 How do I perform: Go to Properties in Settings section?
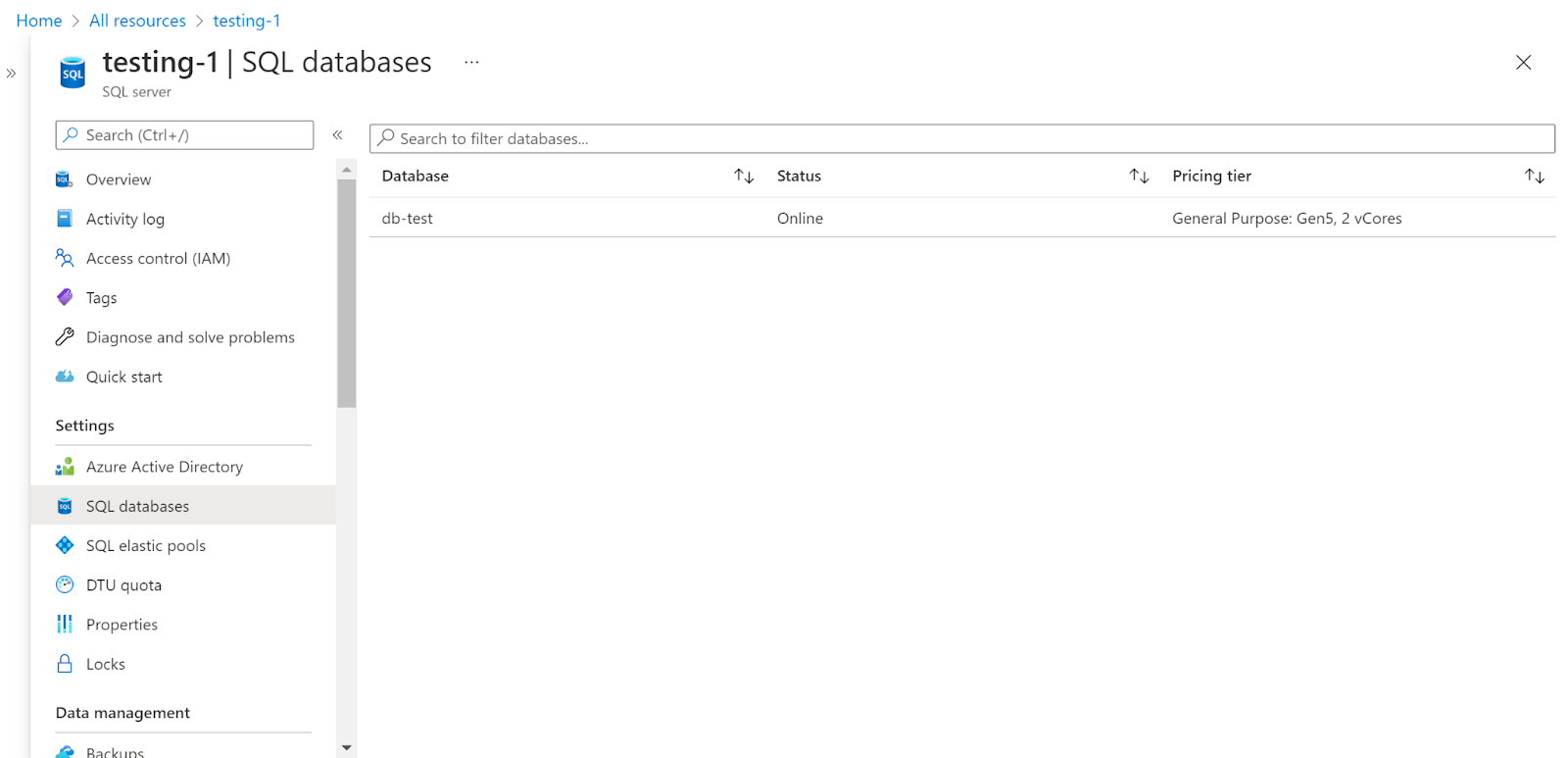click(x=122, y=625)
